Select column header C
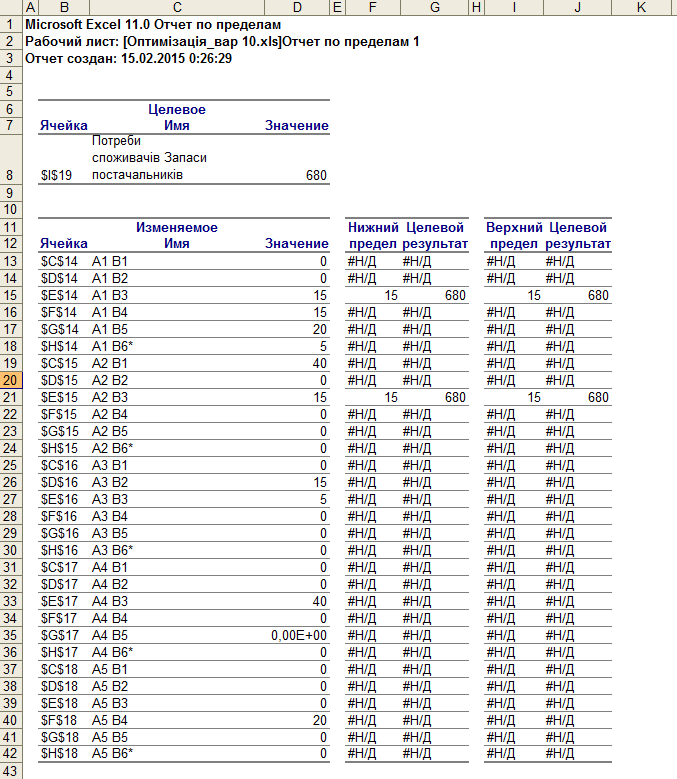The height and width of the screenshot is (779, 677). 177,7
